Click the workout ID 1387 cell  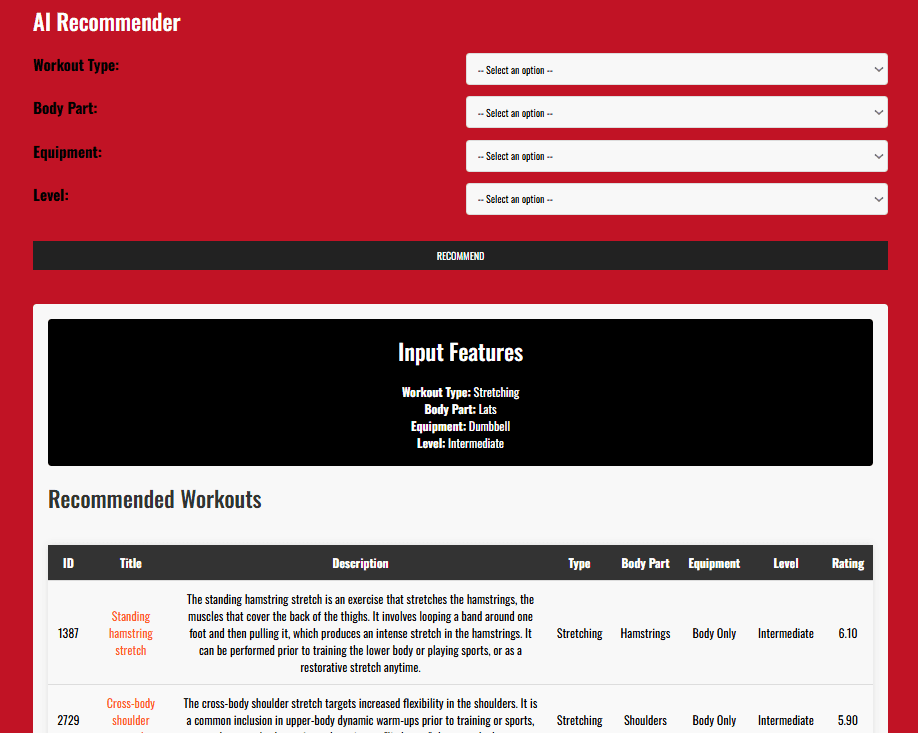coord(68,633)
